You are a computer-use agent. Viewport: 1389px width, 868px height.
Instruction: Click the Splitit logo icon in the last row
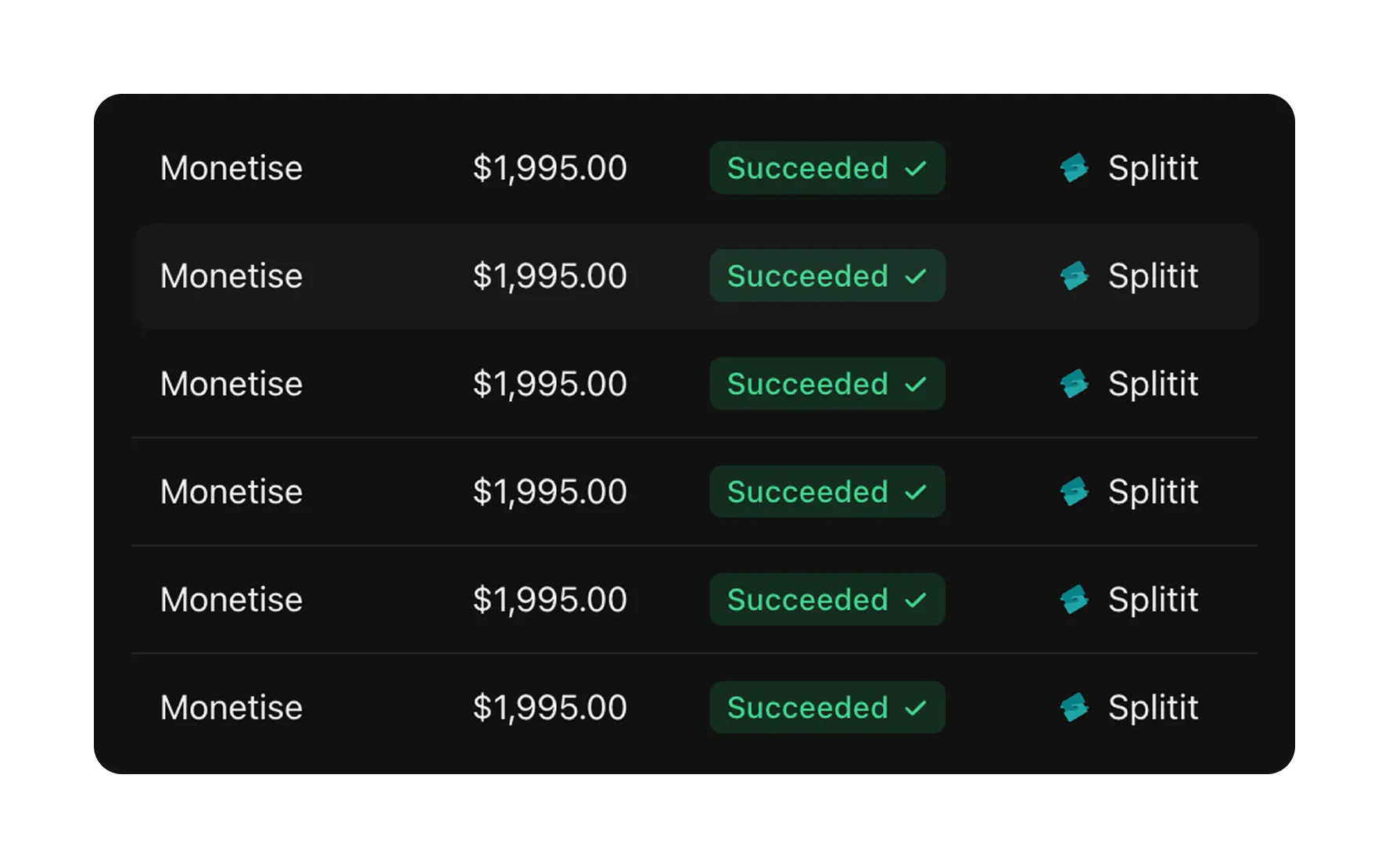click(1075, 708)
